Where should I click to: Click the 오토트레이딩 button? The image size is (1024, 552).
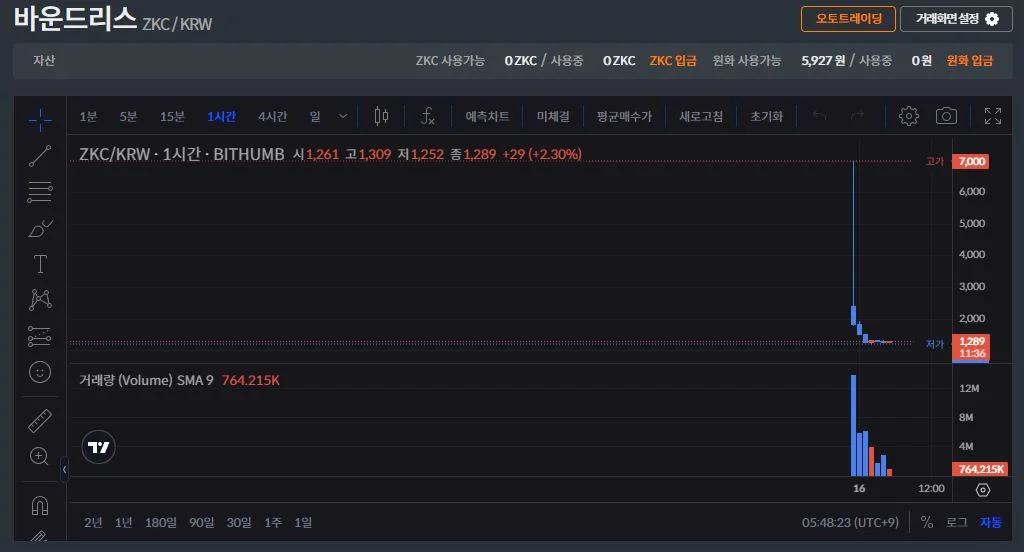pos(848,19)
